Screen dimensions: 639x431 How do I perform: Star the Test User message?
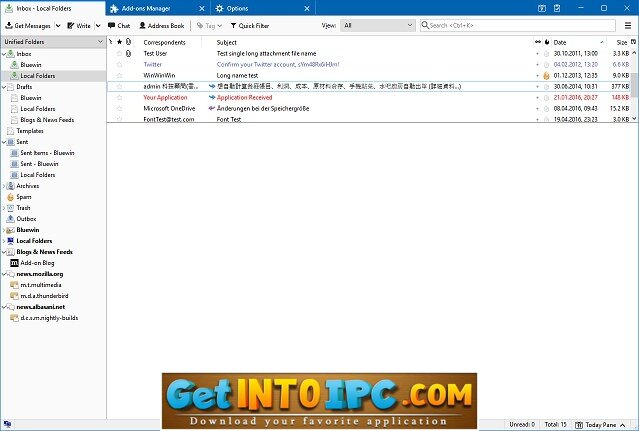pyautogui.click(x=119, y=53)
